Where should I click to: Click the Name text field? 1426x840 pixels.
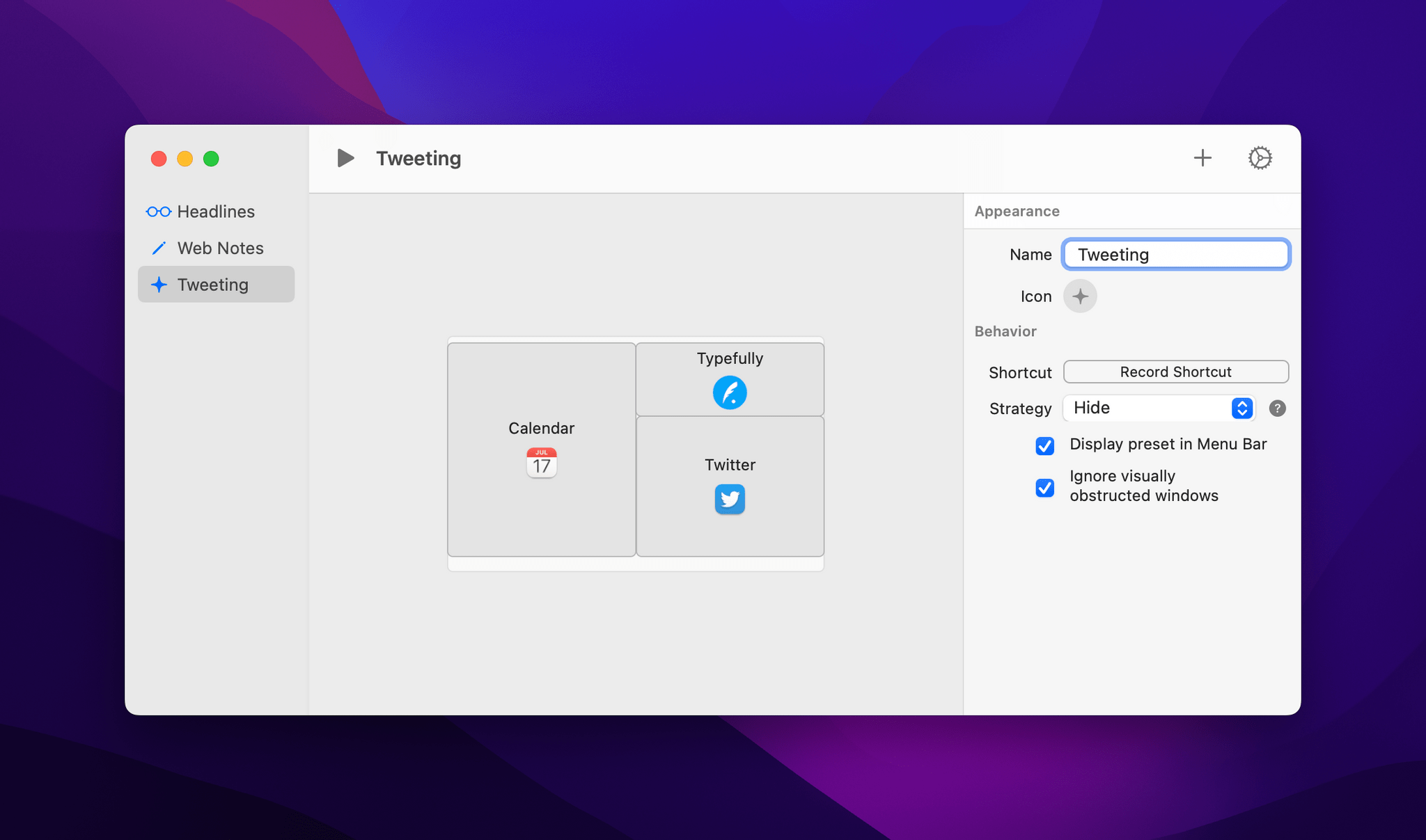(x=1176, y=255)
